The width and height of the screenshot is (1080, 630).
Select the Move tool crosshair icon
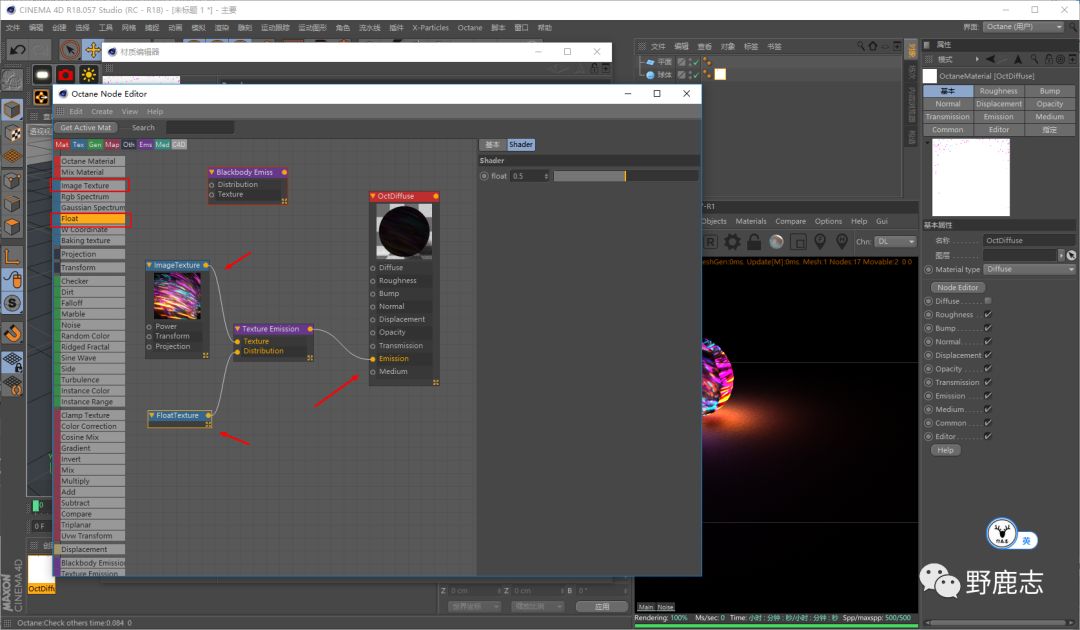click(93, 49)
